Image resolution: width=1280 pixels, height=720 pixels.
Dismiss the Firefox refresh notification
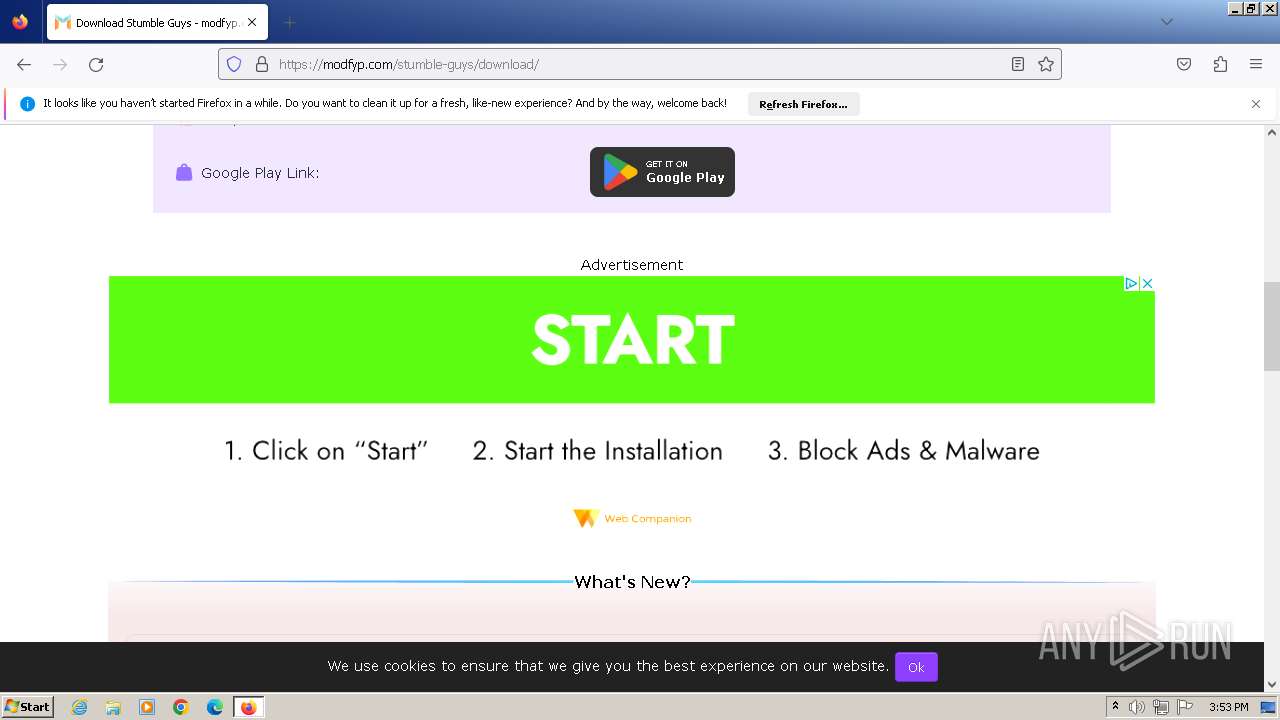click(x=1256, y=104)
